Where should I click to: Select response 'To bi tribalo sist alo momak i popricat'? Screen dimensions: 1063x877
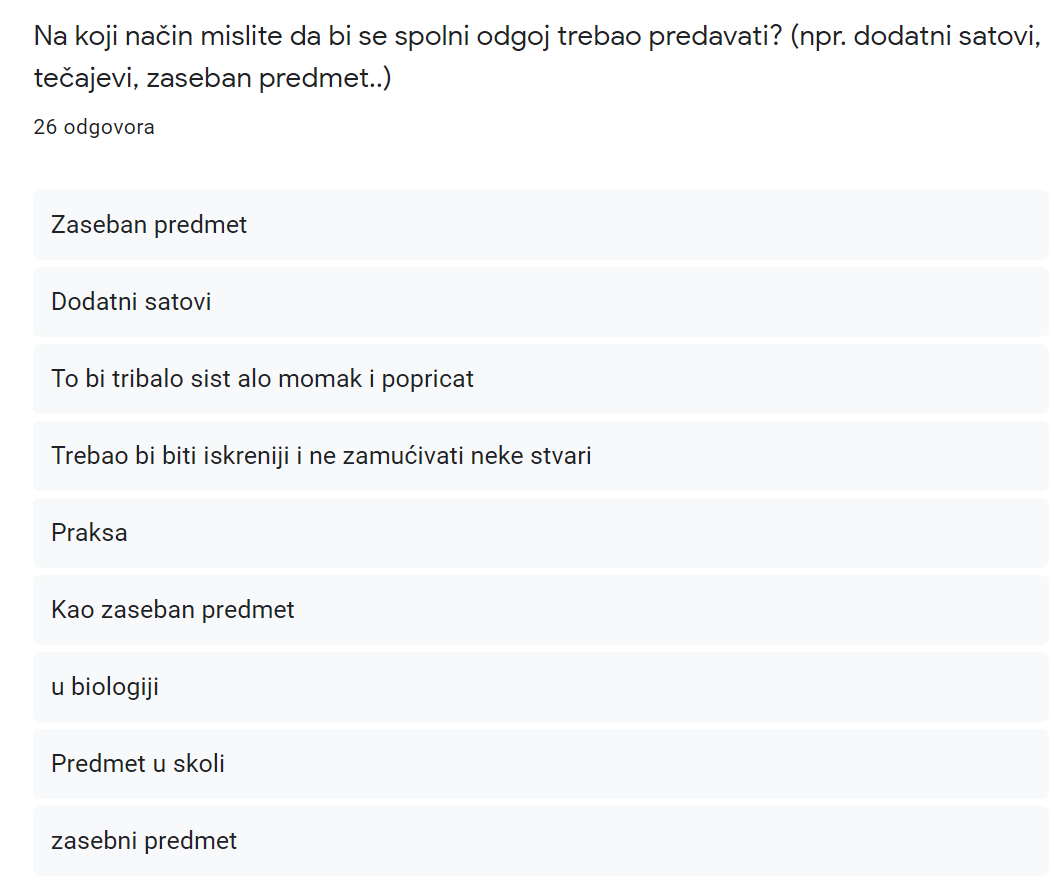[x=540, y=379]
